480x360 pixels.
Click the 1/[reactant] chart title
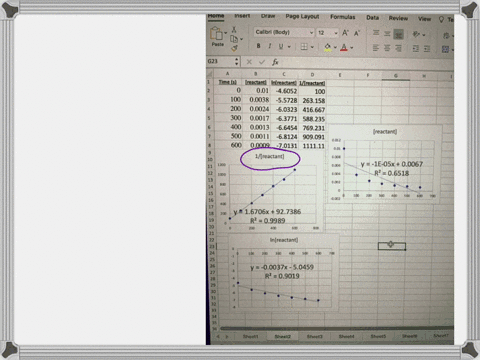269,156
